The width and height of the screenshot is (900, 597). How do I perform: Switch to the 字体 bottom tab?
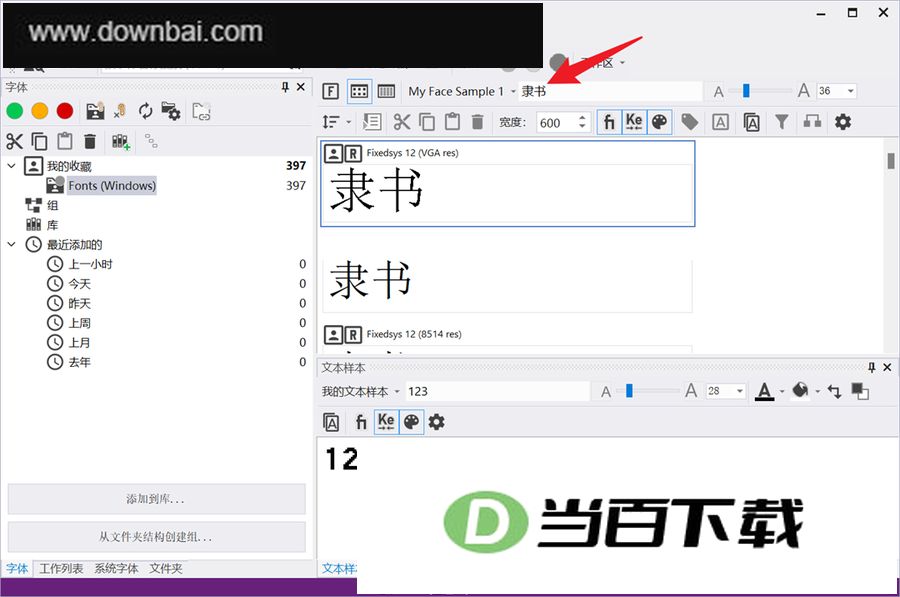[17, 568]
